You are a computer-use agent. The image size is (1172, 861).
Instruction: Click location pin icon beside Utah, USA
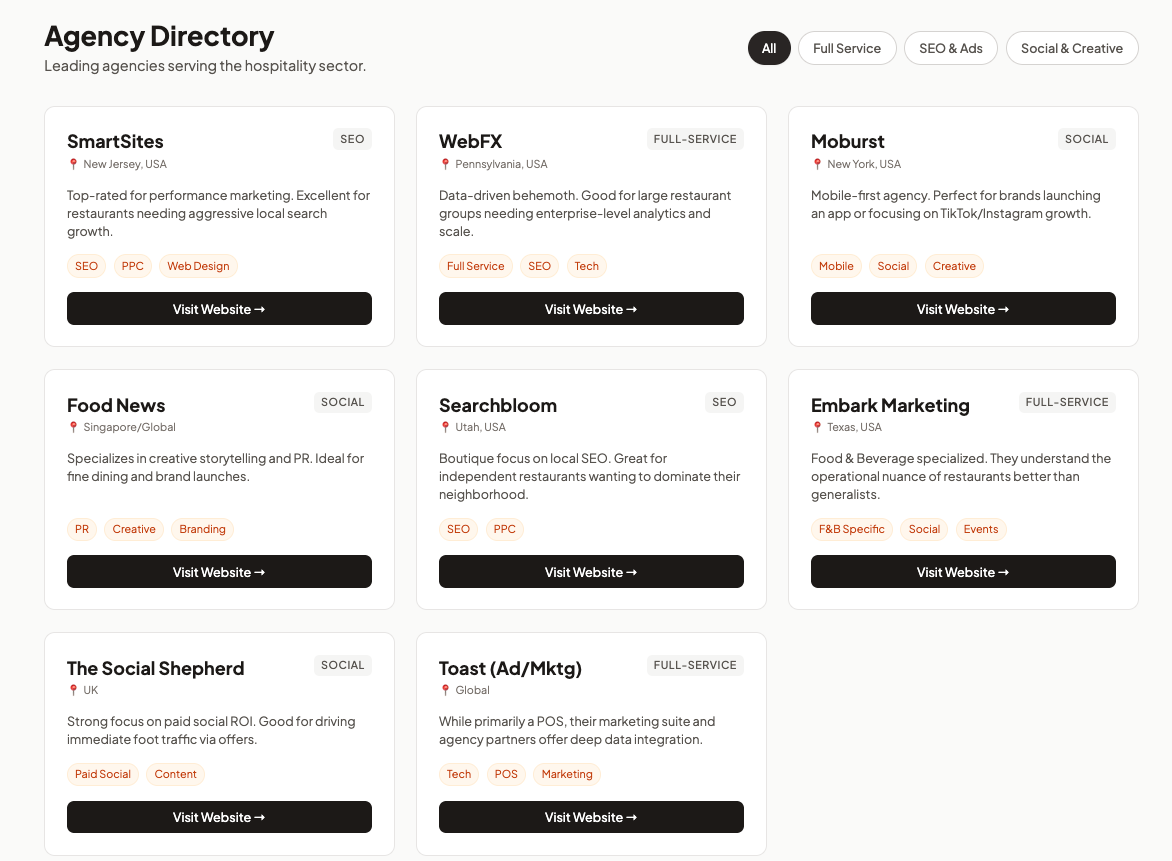tap(445, 428)
